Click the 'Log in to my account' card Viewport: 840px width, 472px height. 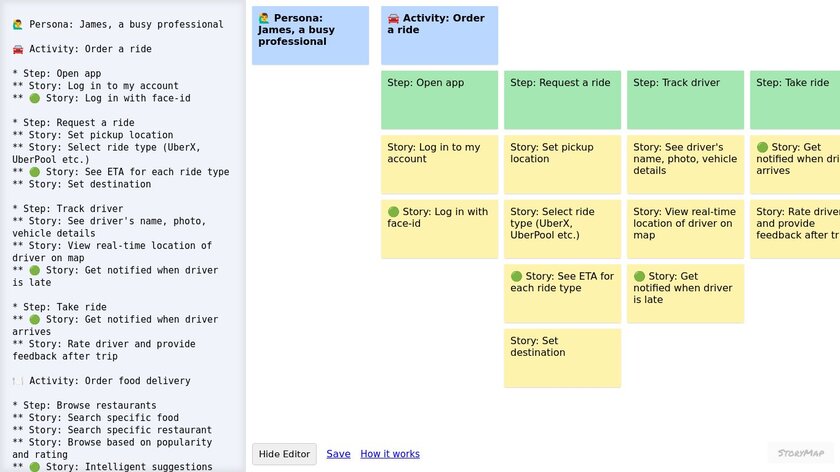click(x=439, y=165)
